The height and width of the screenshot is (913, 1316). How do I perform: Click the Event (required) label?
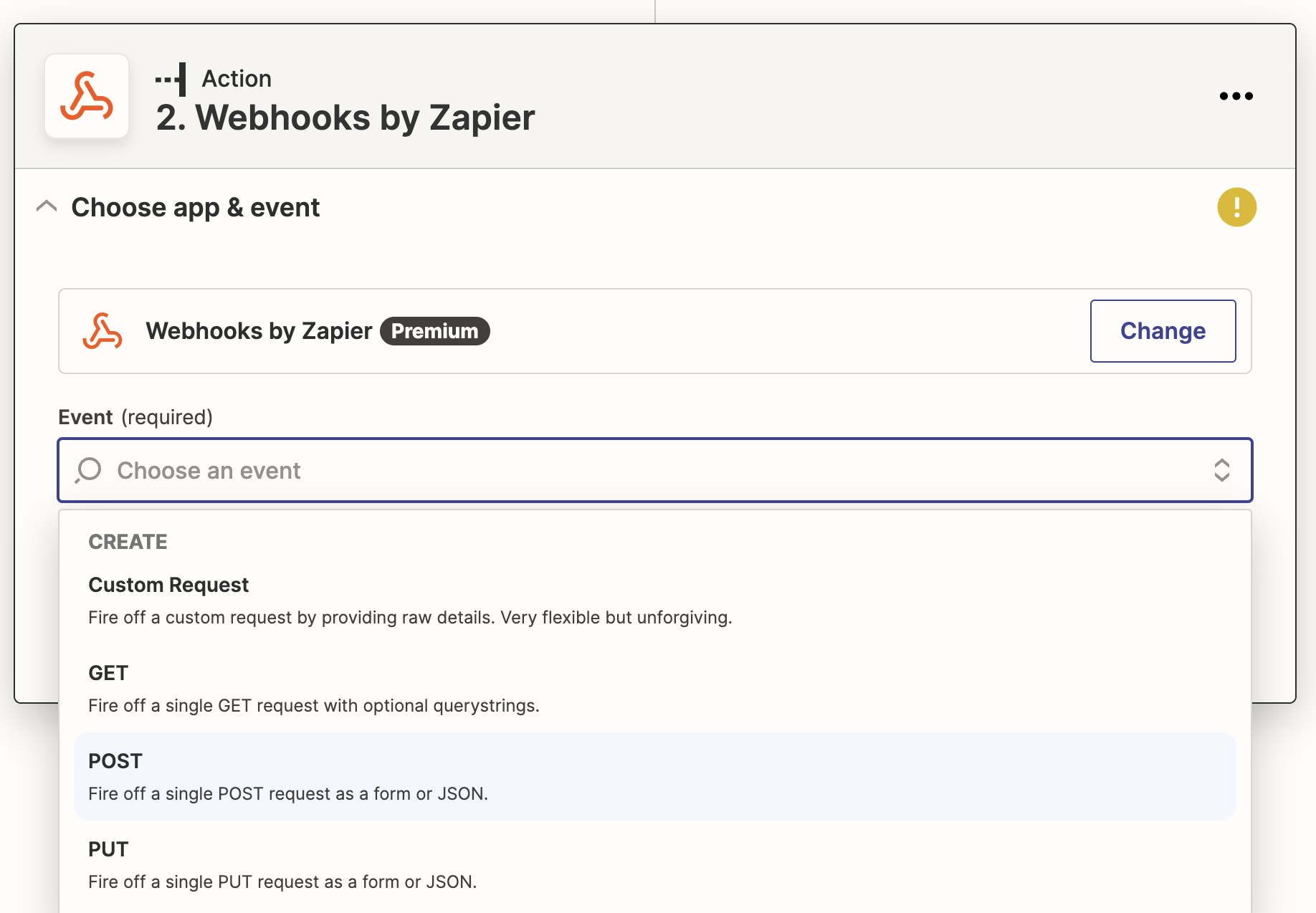pyautogui.click(x=135, y=417)
